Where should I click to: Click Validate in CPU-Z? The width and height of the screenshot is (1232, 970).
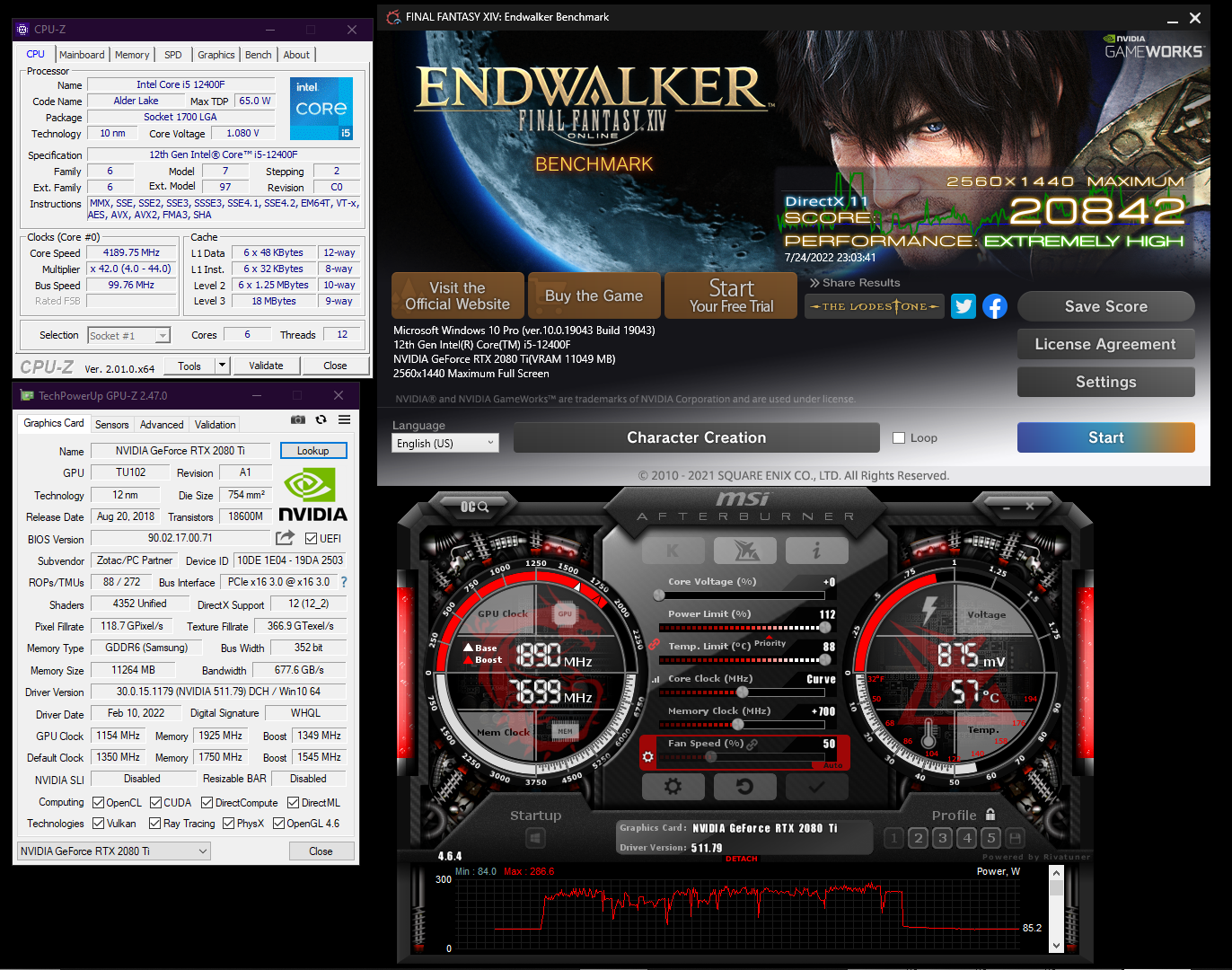point(266,366)
